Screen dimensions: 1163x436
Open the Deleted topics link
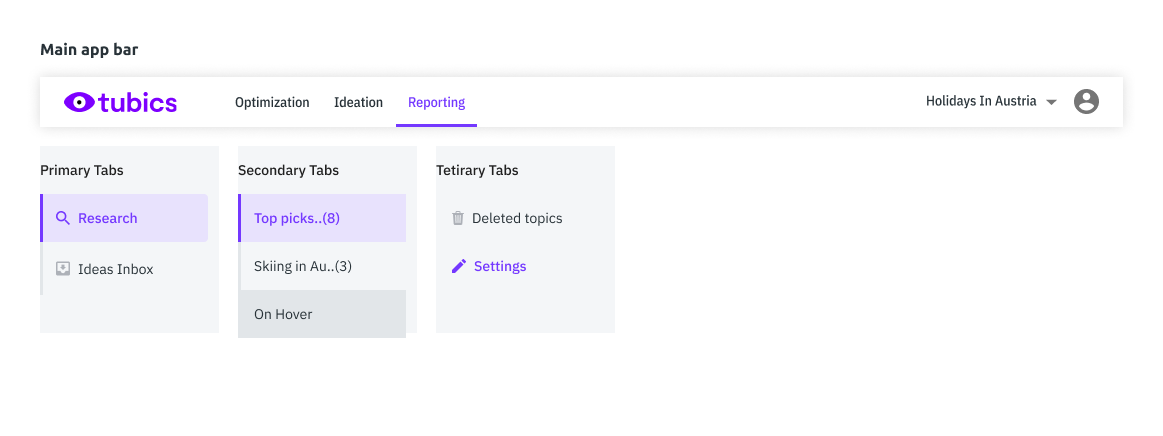point(517,218)
